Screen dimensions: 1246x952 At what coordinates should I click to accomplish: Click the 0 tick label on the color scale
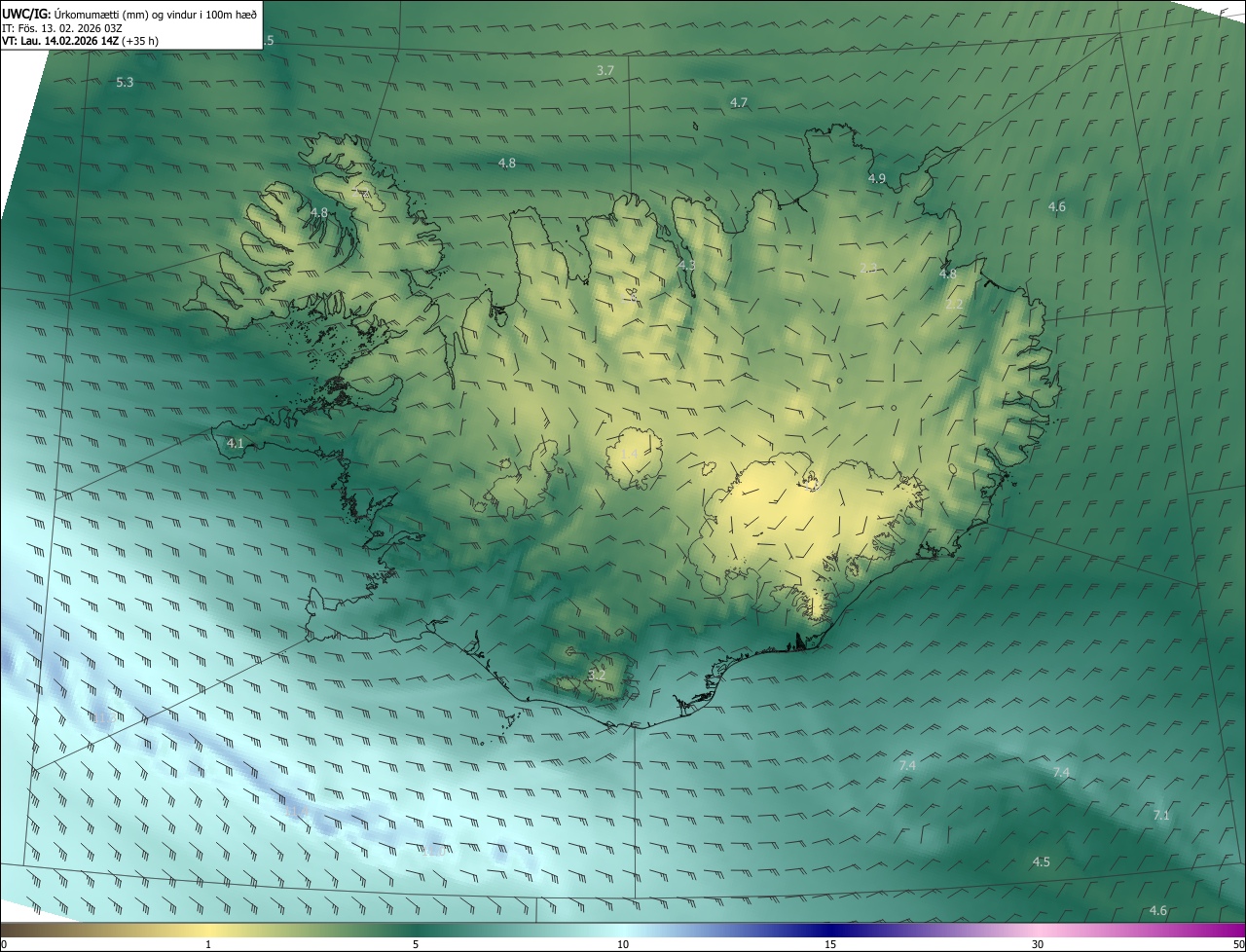click(x=4, y=944)
